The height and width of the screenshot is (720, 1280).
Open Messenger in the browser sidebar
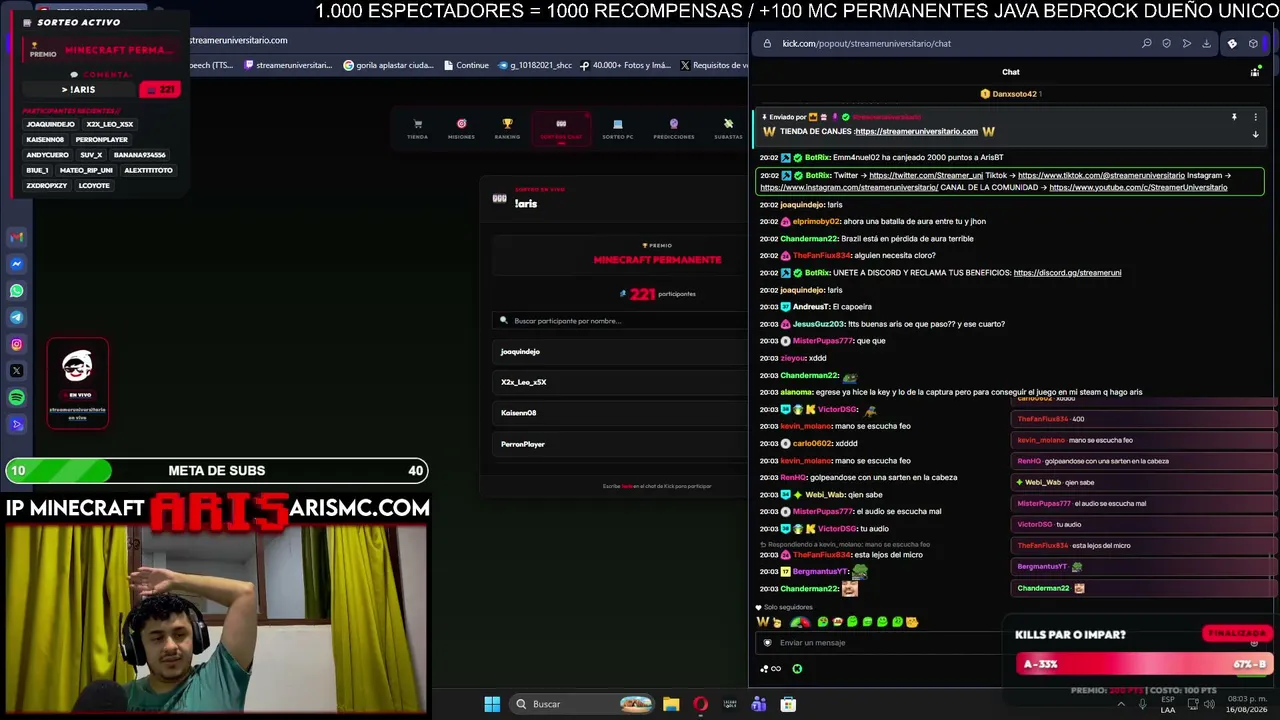click(x=17, y=264)
